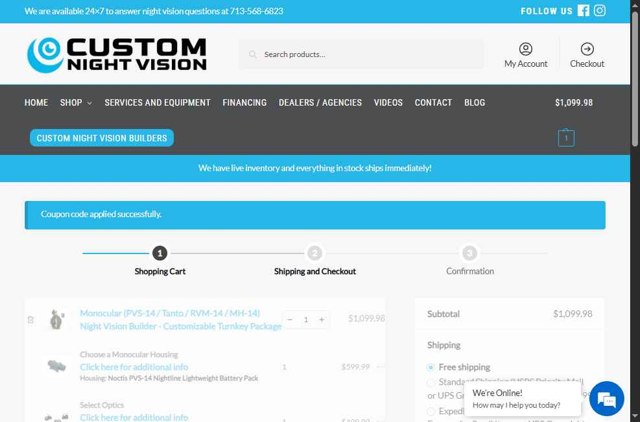The width and height of the screenshot is (640, 422).
Task: Open Services and Equipment menu
Action: click(157, 102)
